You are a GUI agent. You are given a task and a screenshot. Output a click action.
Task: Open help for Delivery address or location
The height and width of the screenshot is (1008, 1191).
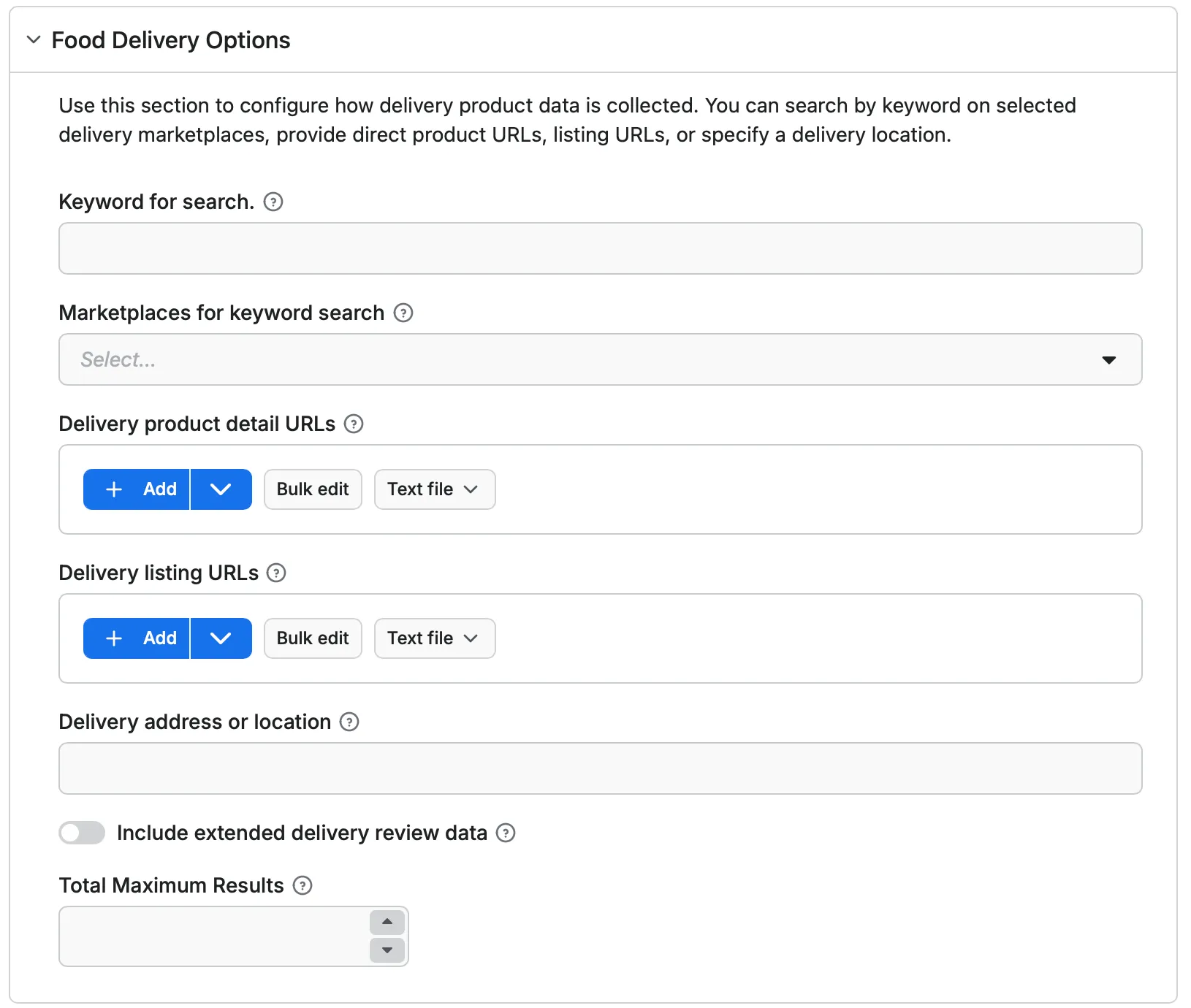point(349,722)
